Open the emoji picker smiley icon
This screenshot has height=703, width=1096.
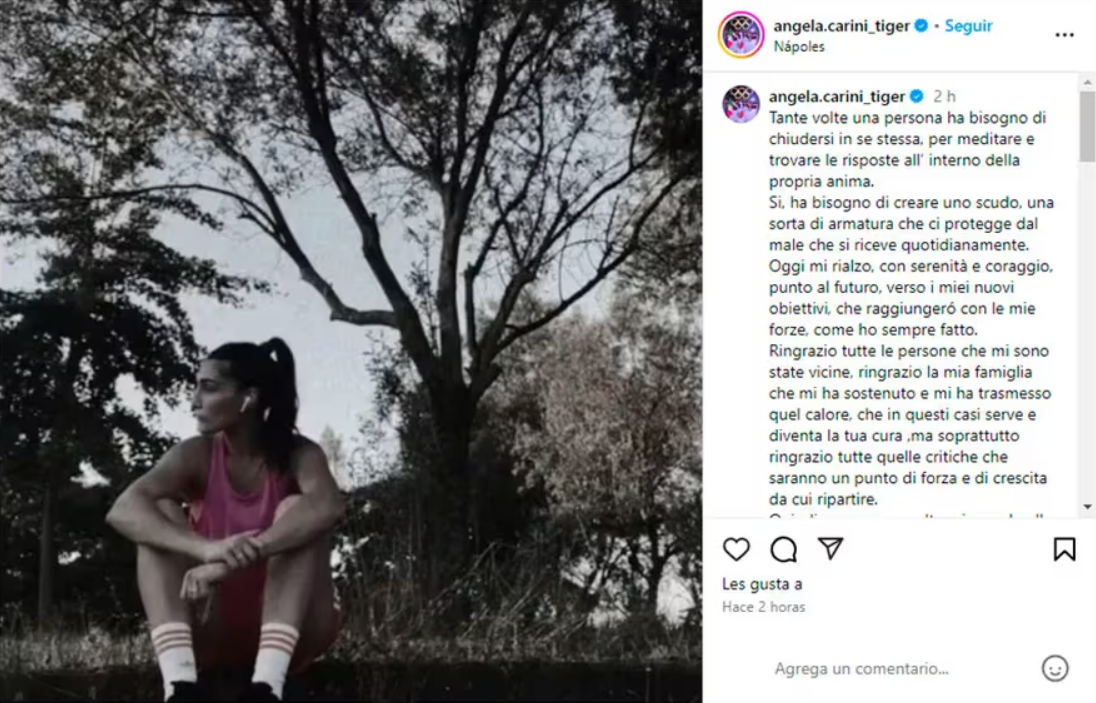[x=1055, y=668]
